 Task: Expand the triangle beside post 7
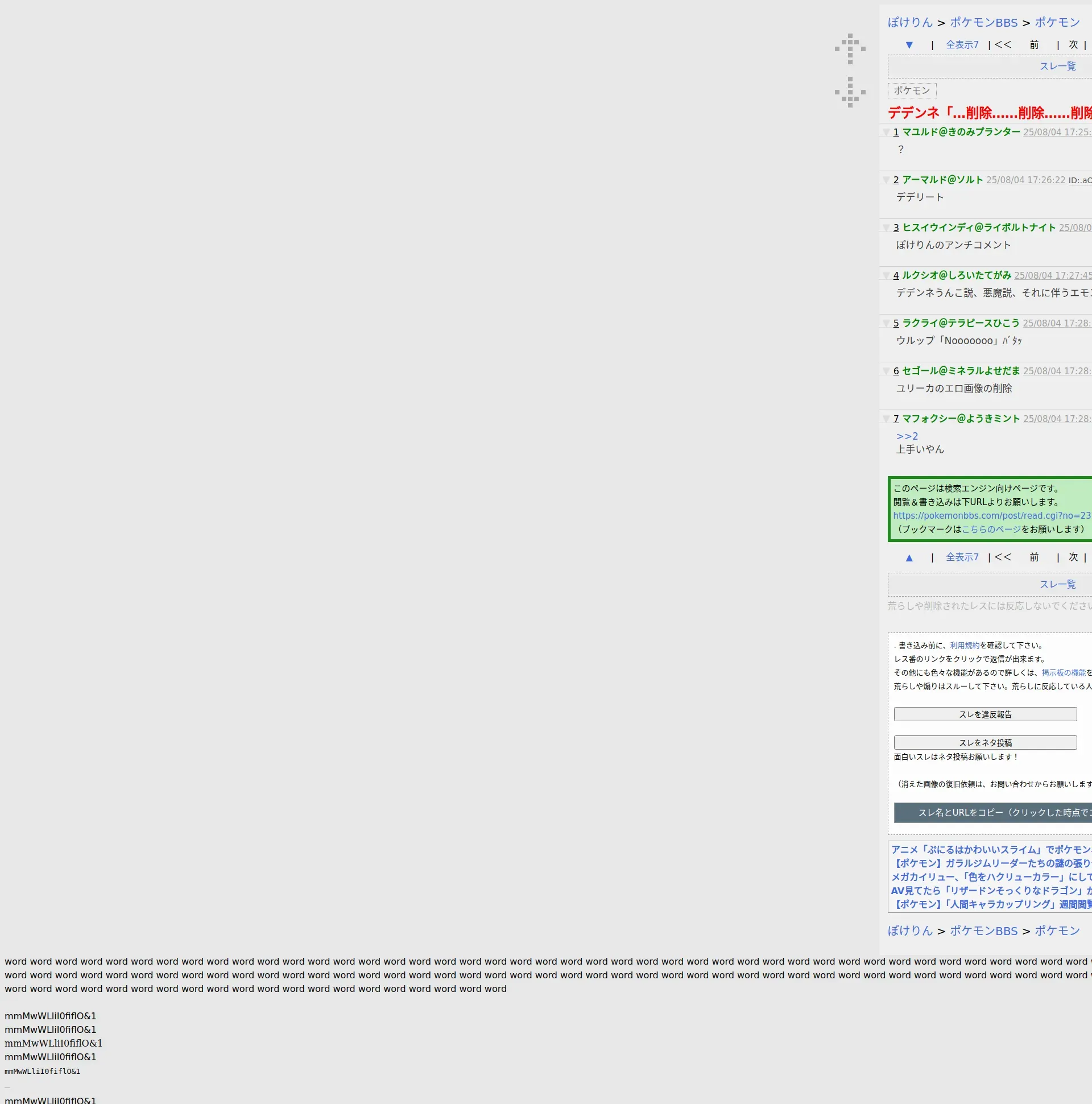pyautogui.click(x=886, y=419)
